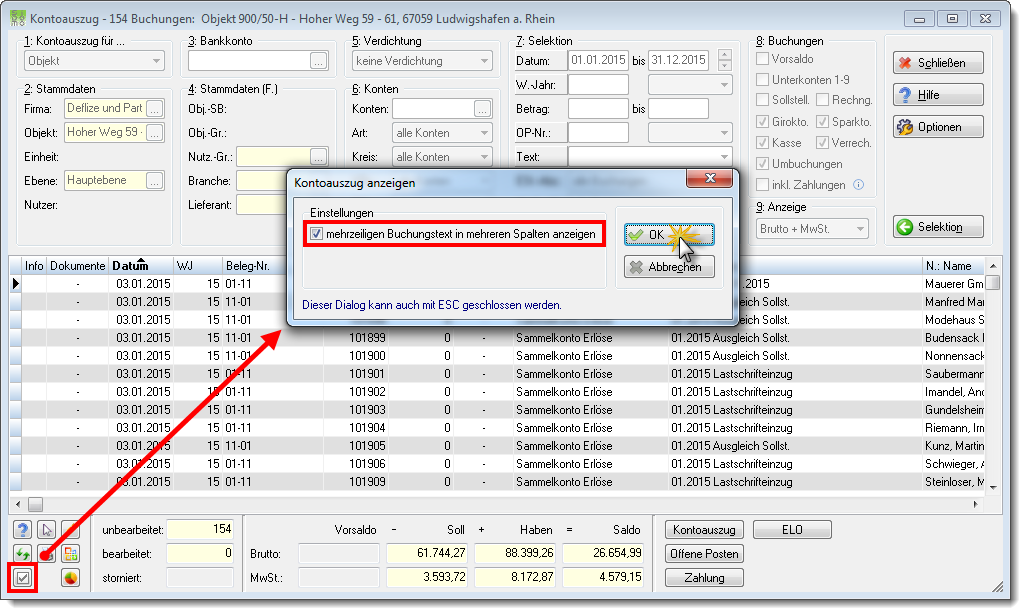Enable the Vorsaldo checkbox

(762, 59)
